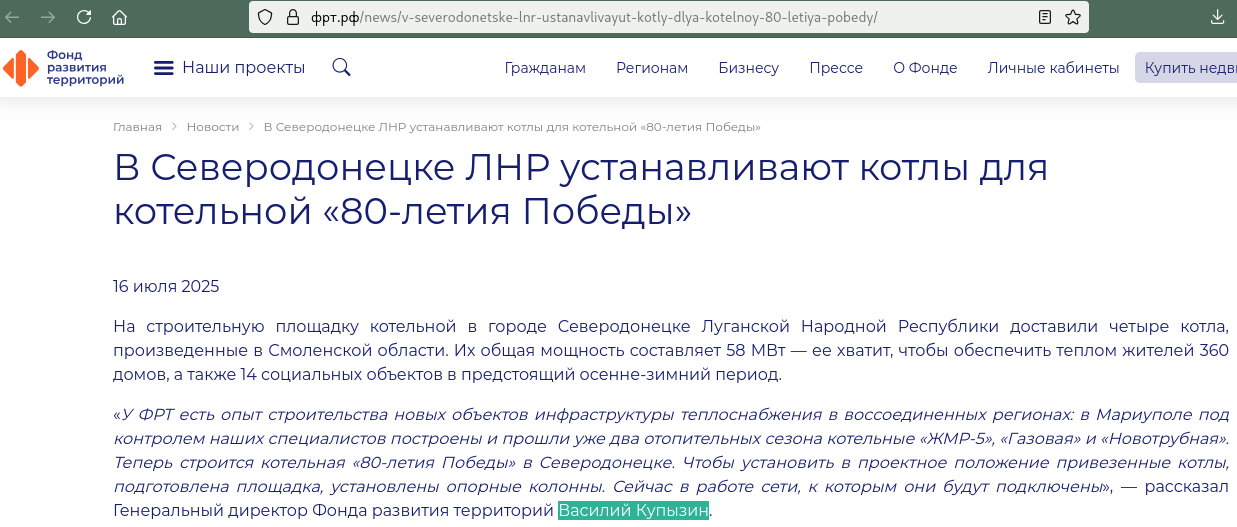
Task: Click the paragraph starting На строительную площадку
Action: click(x=671, y=351)
